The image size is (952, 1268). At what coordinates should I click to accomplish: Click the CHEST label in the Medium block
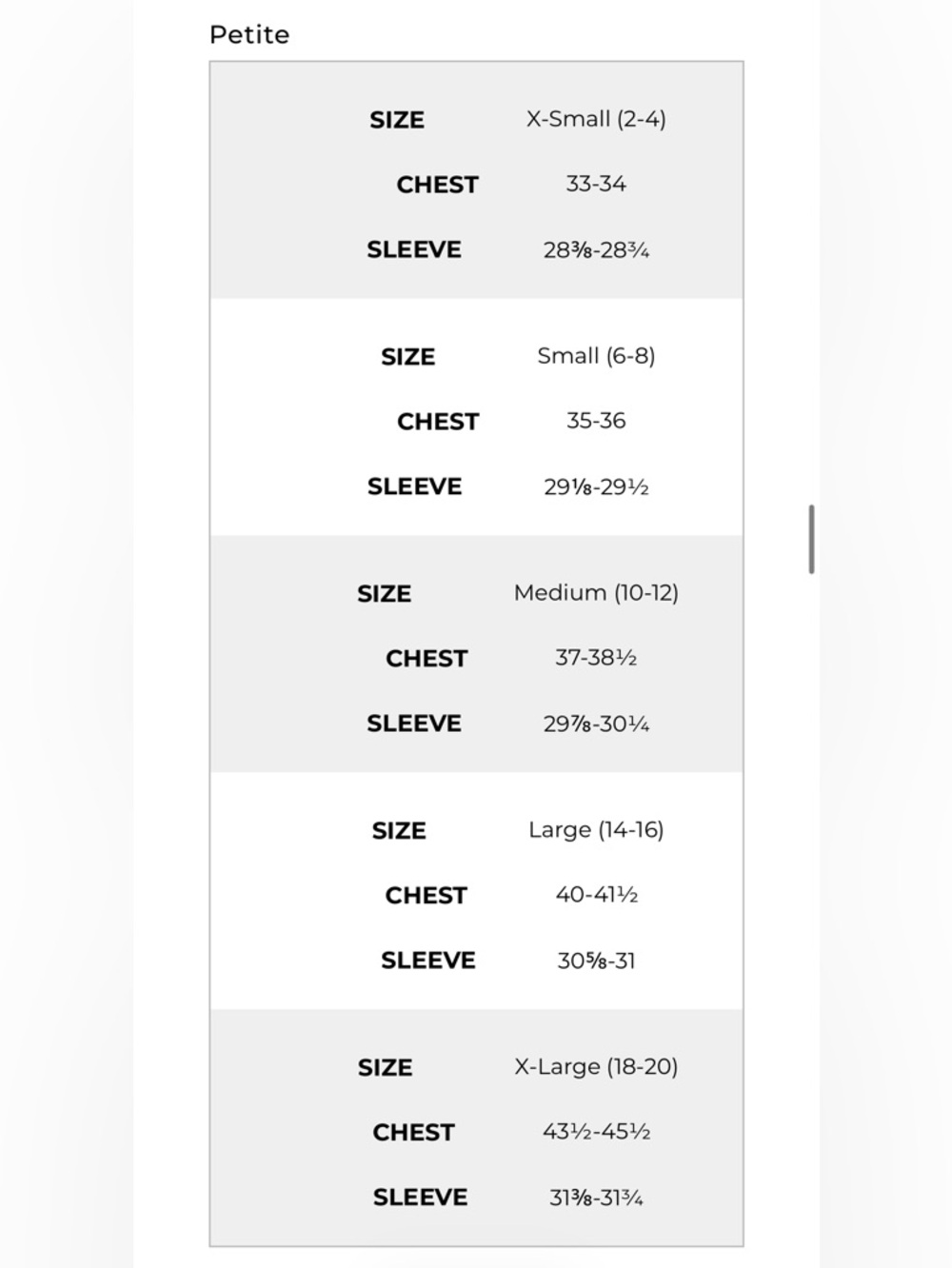tap(426, 659)
